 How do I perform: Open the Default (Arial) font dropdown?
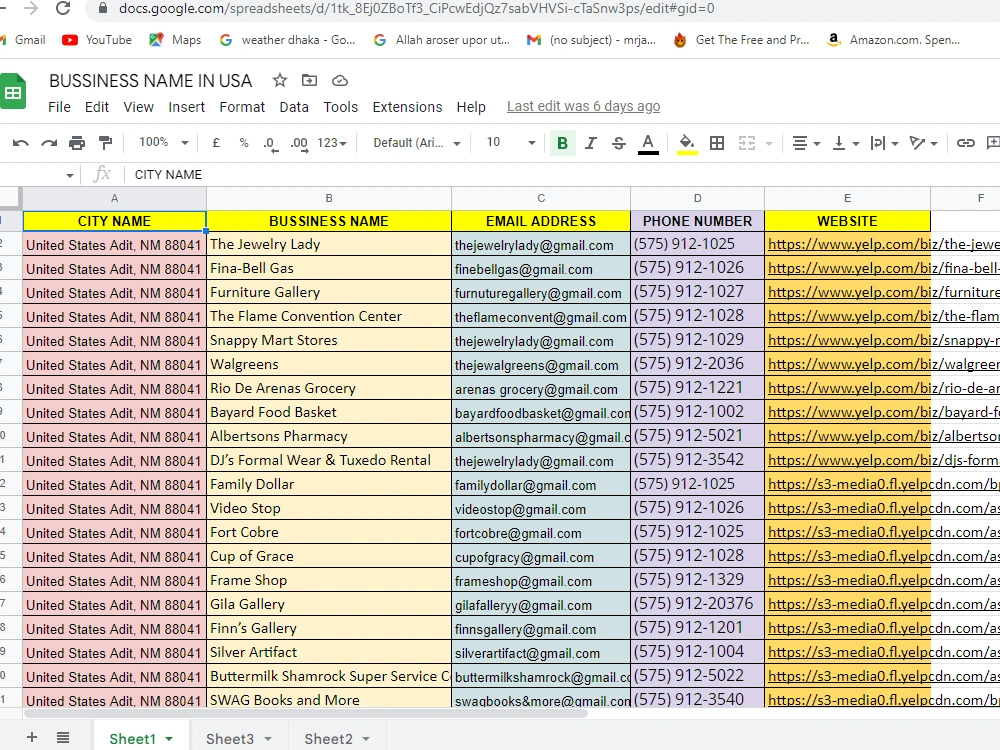click(416, 143)
